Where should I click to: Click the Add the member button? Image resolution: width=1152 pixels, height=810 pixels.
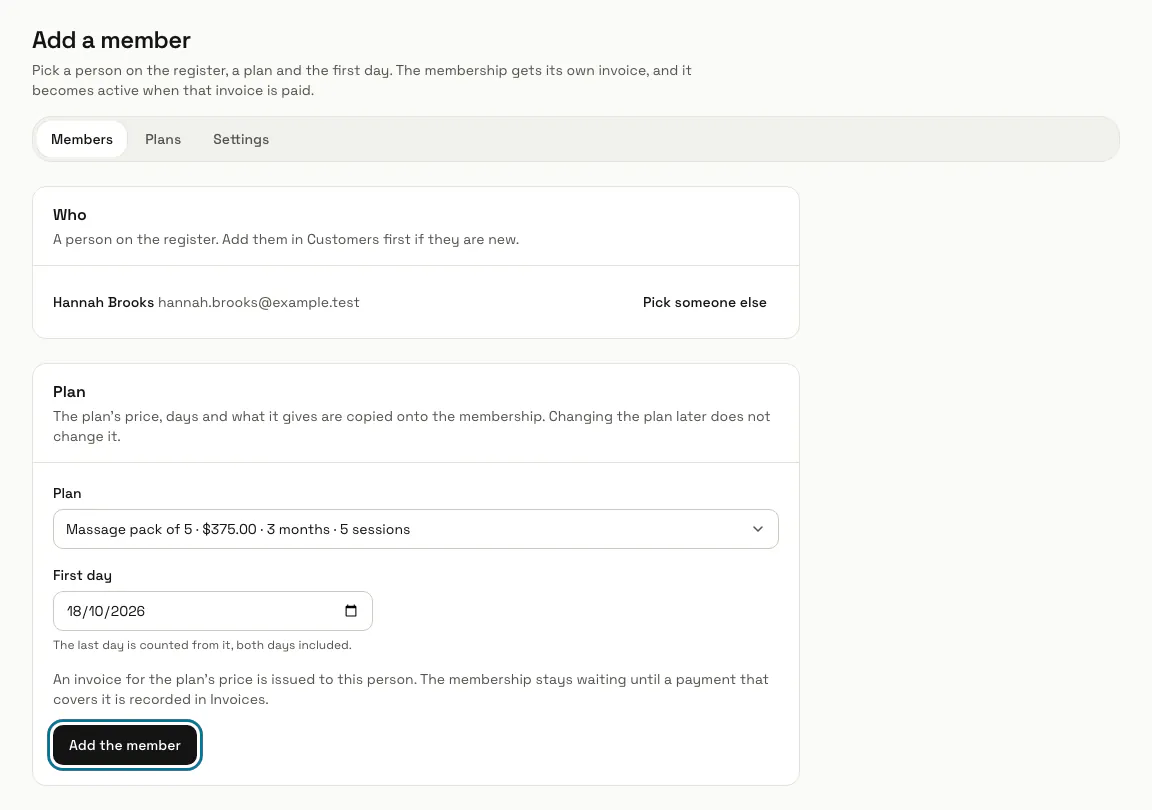(125, 745)
